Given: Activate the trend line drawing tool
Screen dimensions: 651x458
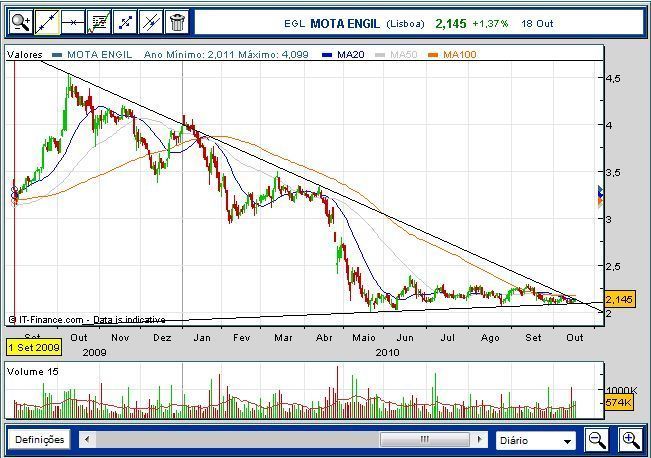Looking at the screenshot, I should [46, 22].
